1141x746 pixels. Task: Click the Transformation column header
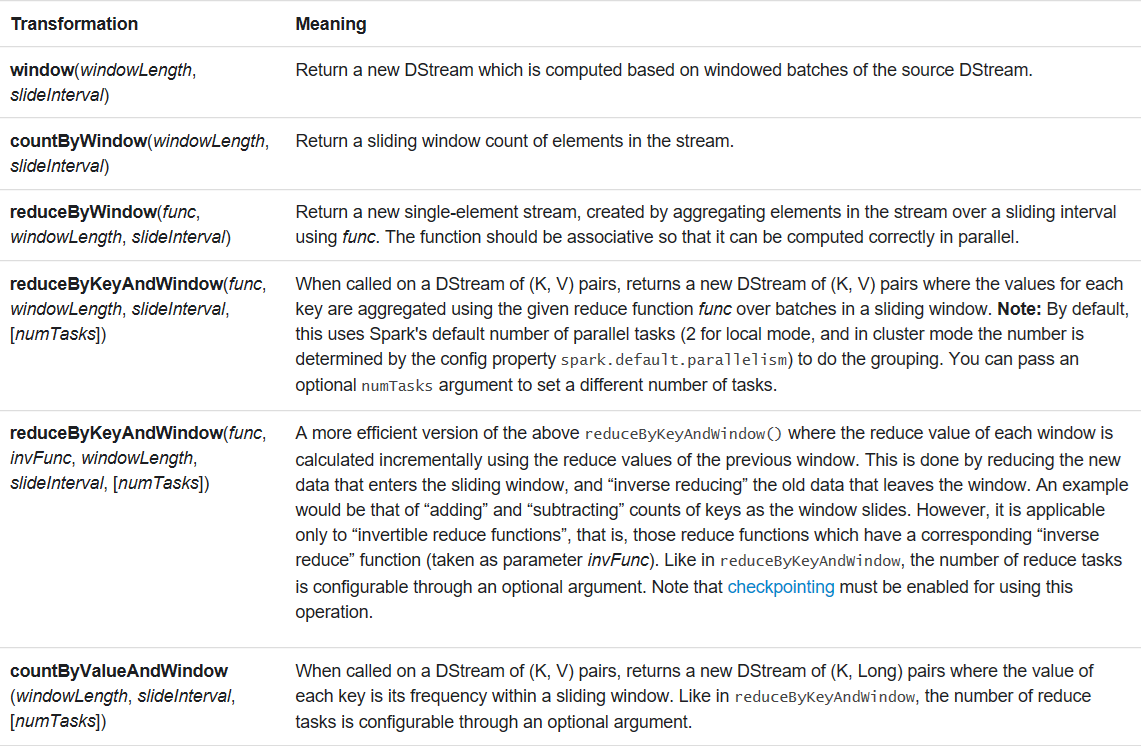pos(74,24)
